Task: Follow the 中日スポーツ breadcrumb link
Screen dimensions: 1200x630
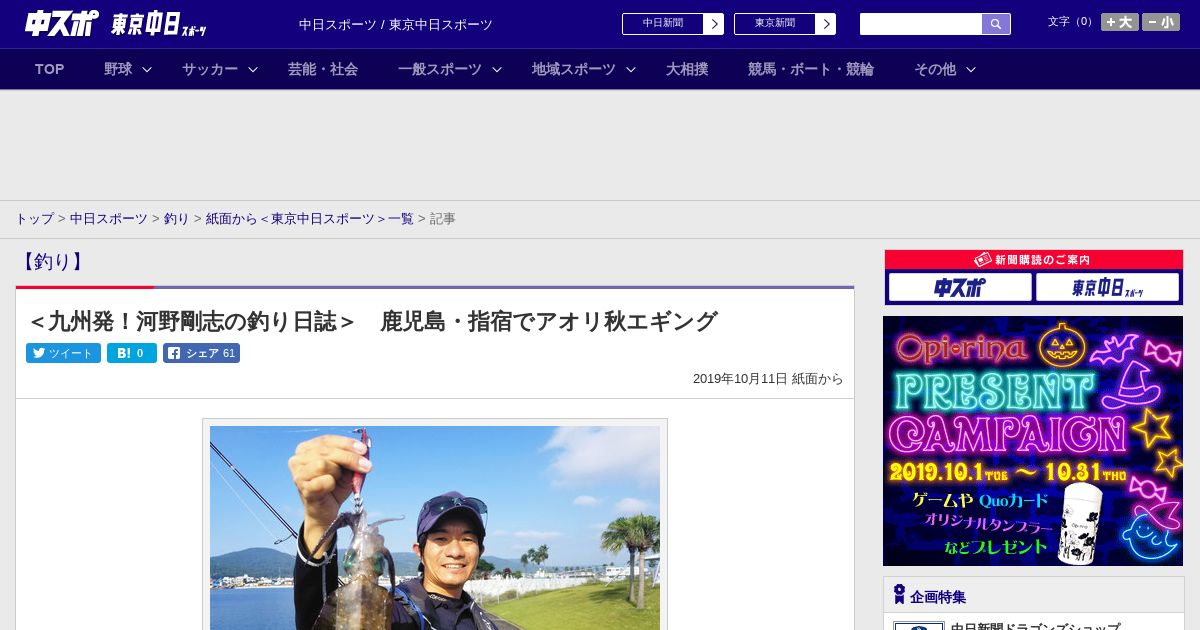Action: 109,218
